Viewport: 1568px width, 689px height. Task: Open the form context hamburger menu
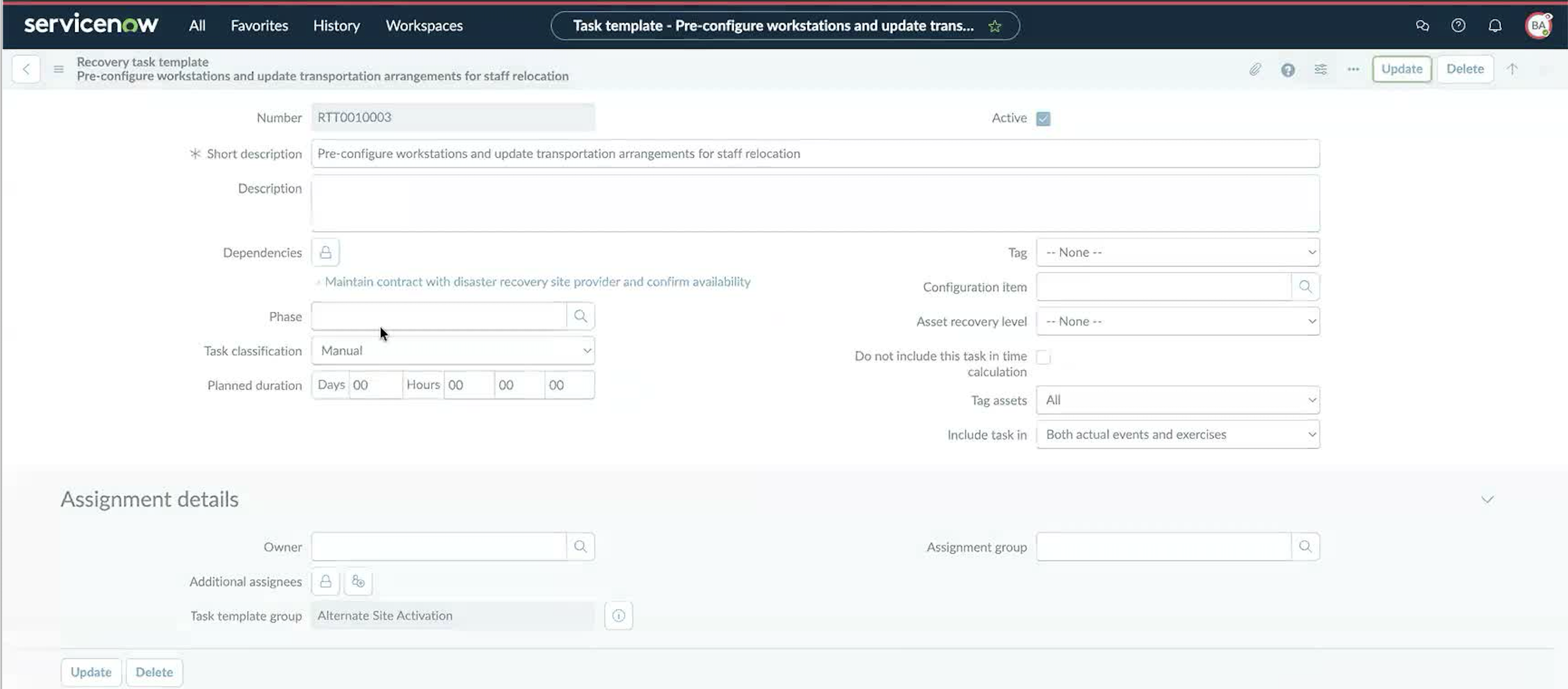point(58,69)
